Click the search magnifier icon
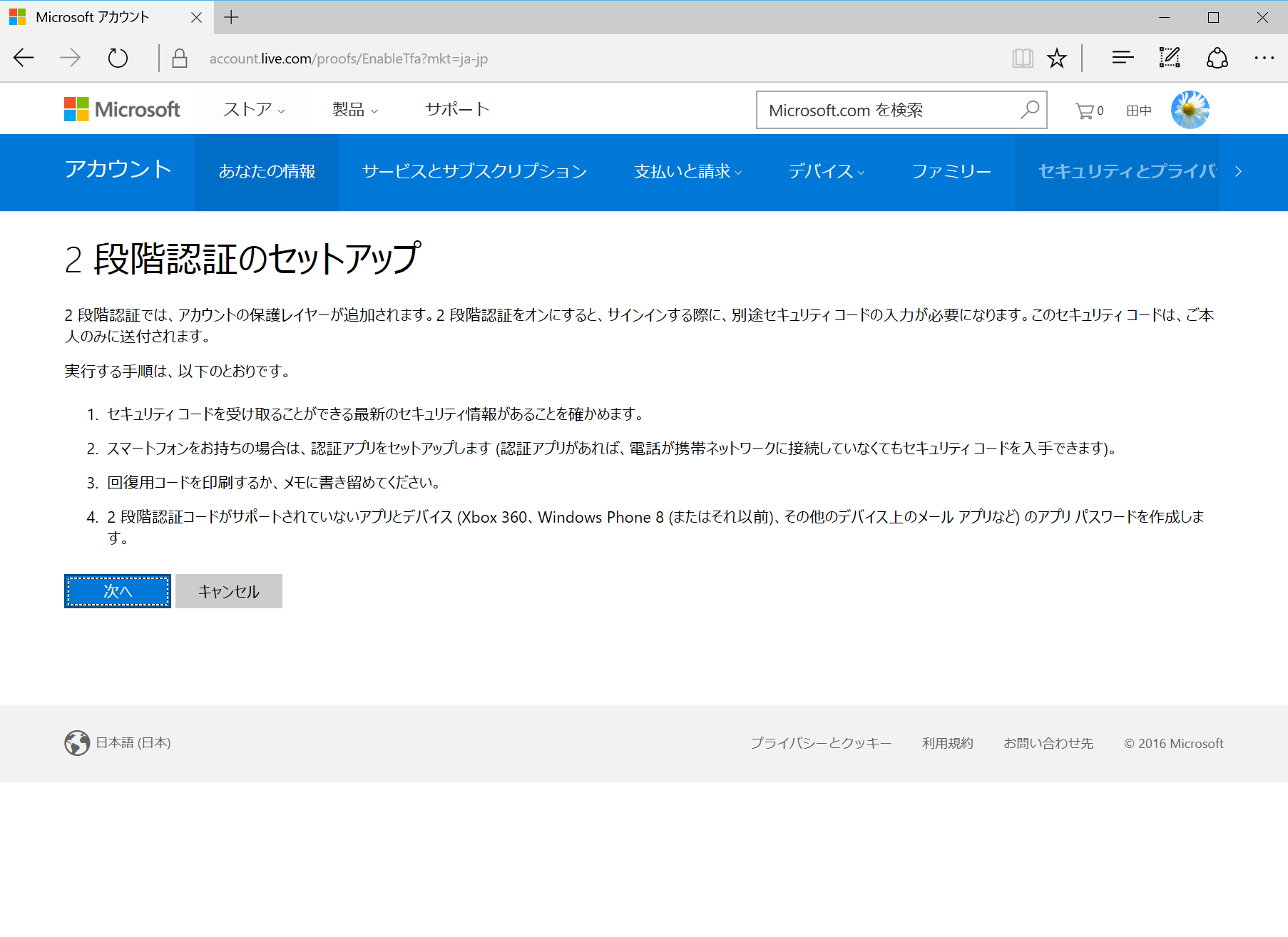This screenshot has height=937, width=1288. click(1030, 110)
